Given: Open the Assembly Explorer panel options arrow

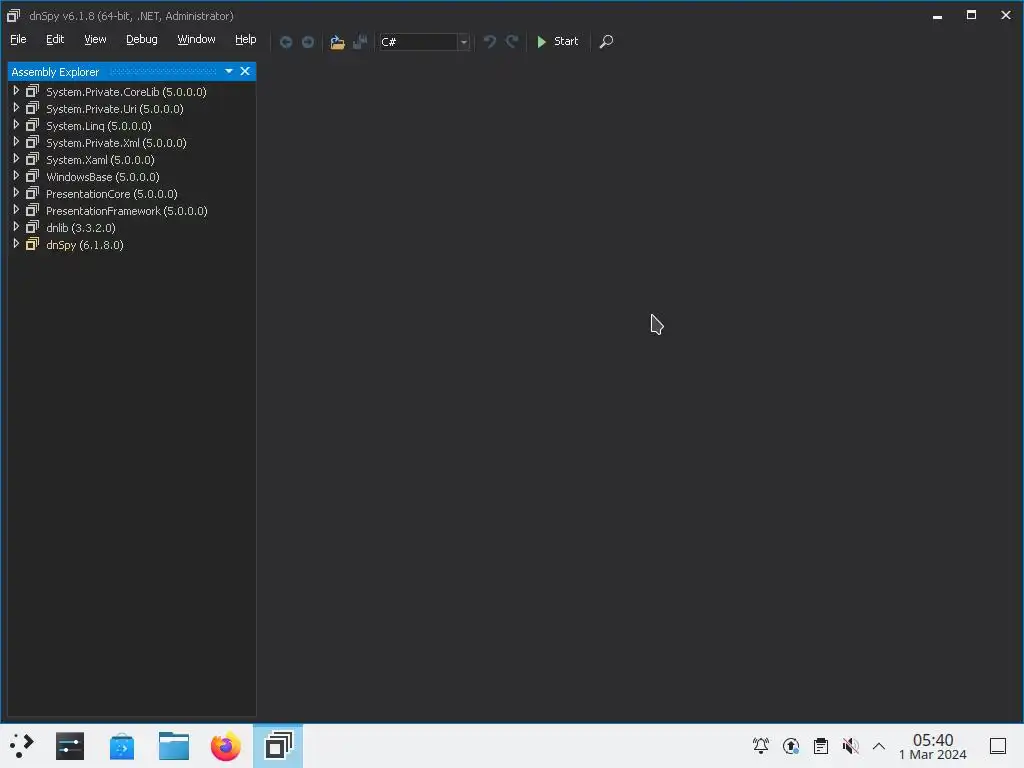Looking at the screenshot, I should (x=229, y=71).
